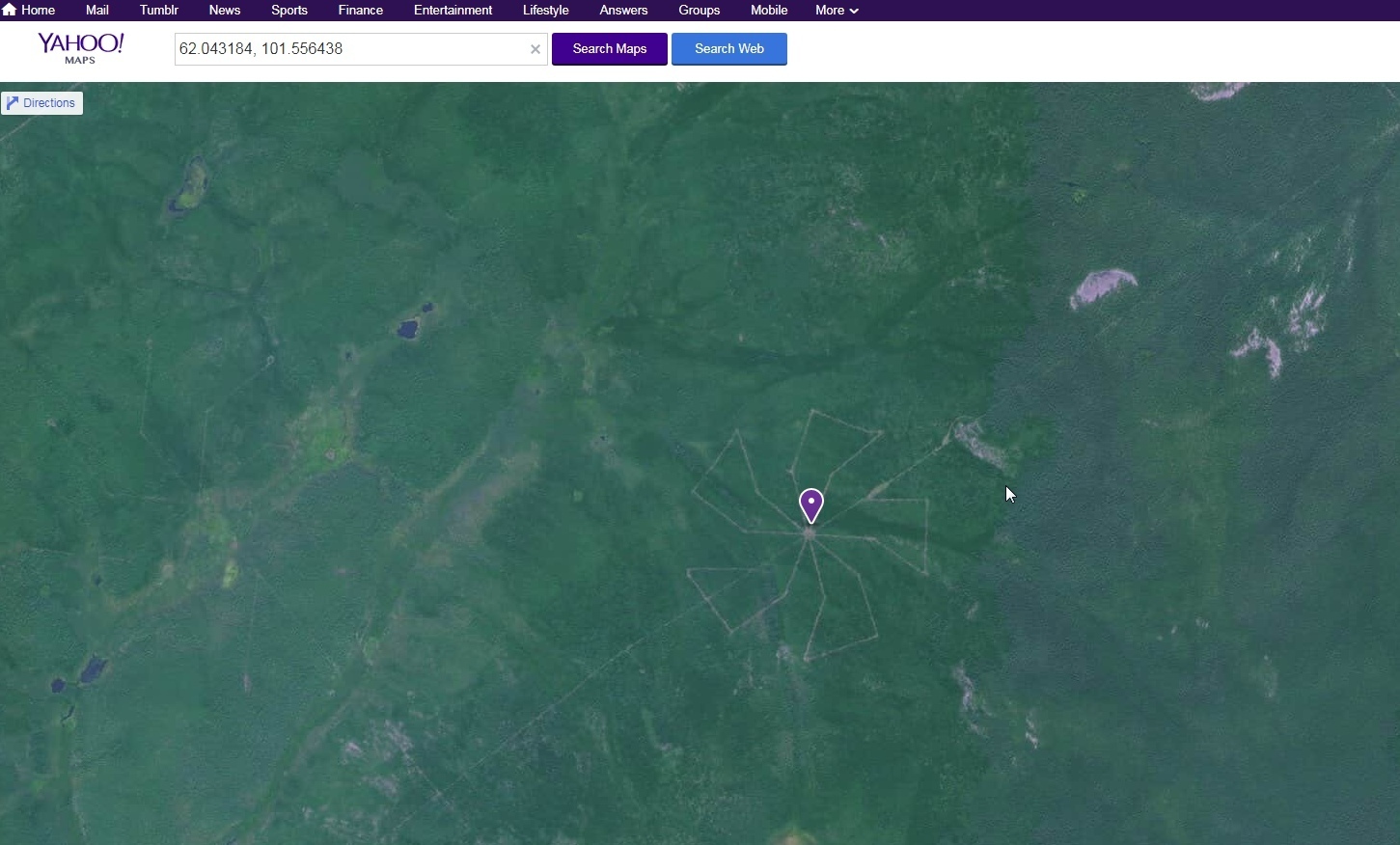Open the Directions panel
This screenshot has width=1400, height=845.
(42, 103)
